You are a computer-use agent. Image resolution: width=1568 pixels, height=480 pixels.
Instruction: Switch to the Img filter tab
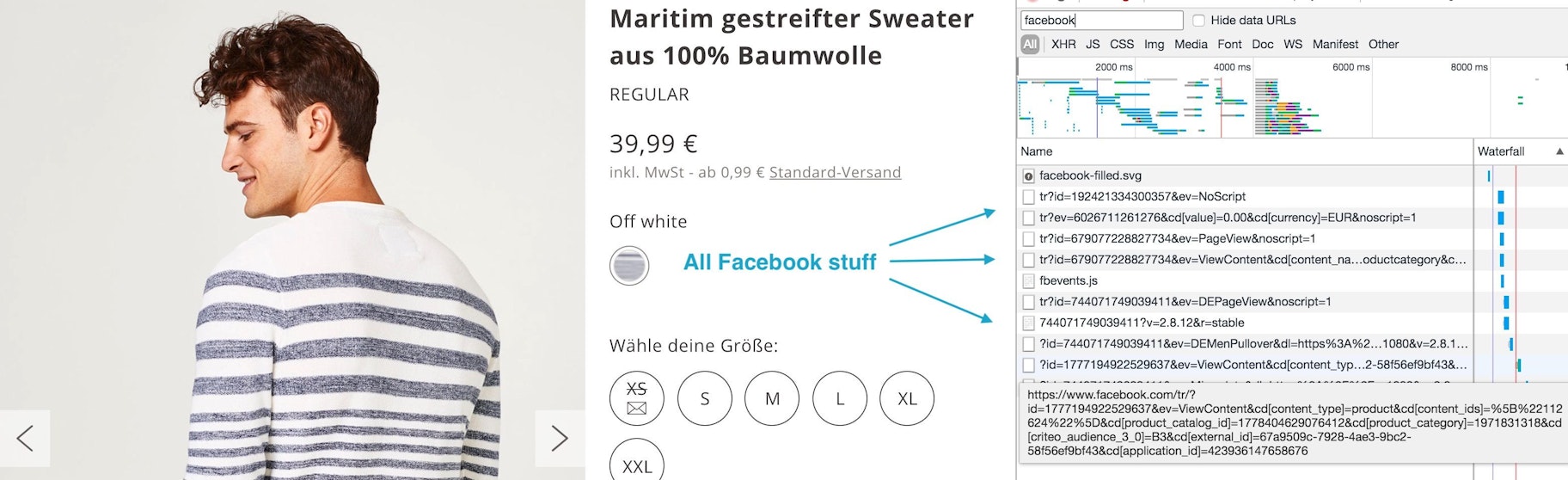(x=1154, y=44)
